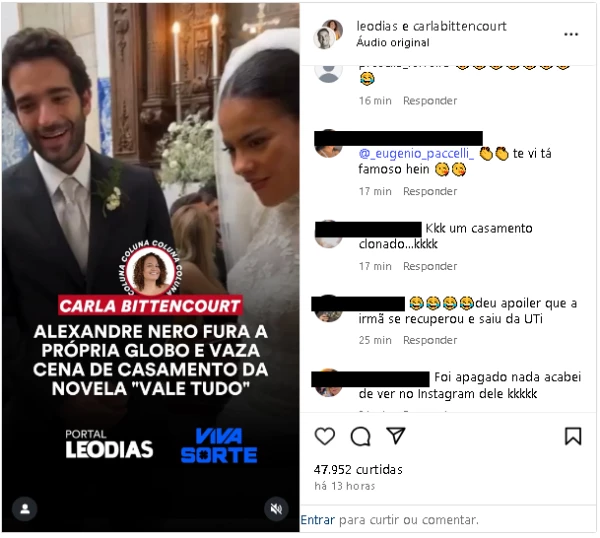Image resolution: width=600 pixels, height=538 pixels.
Task: Open comments with the speech bubble icon
Action: click(x=360, y=436)
